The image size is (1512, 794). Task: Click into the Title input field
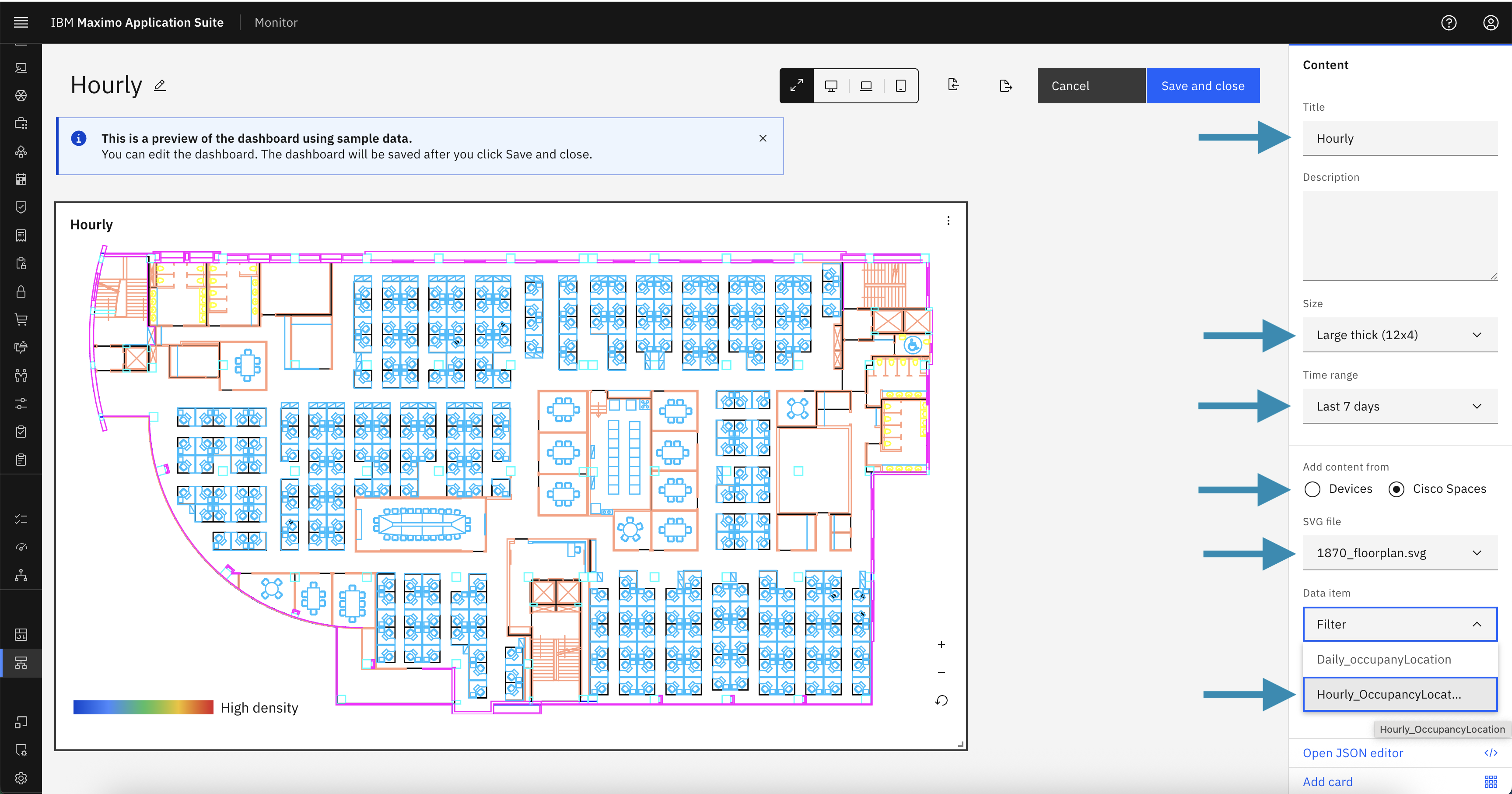(x=1400, y=138)
